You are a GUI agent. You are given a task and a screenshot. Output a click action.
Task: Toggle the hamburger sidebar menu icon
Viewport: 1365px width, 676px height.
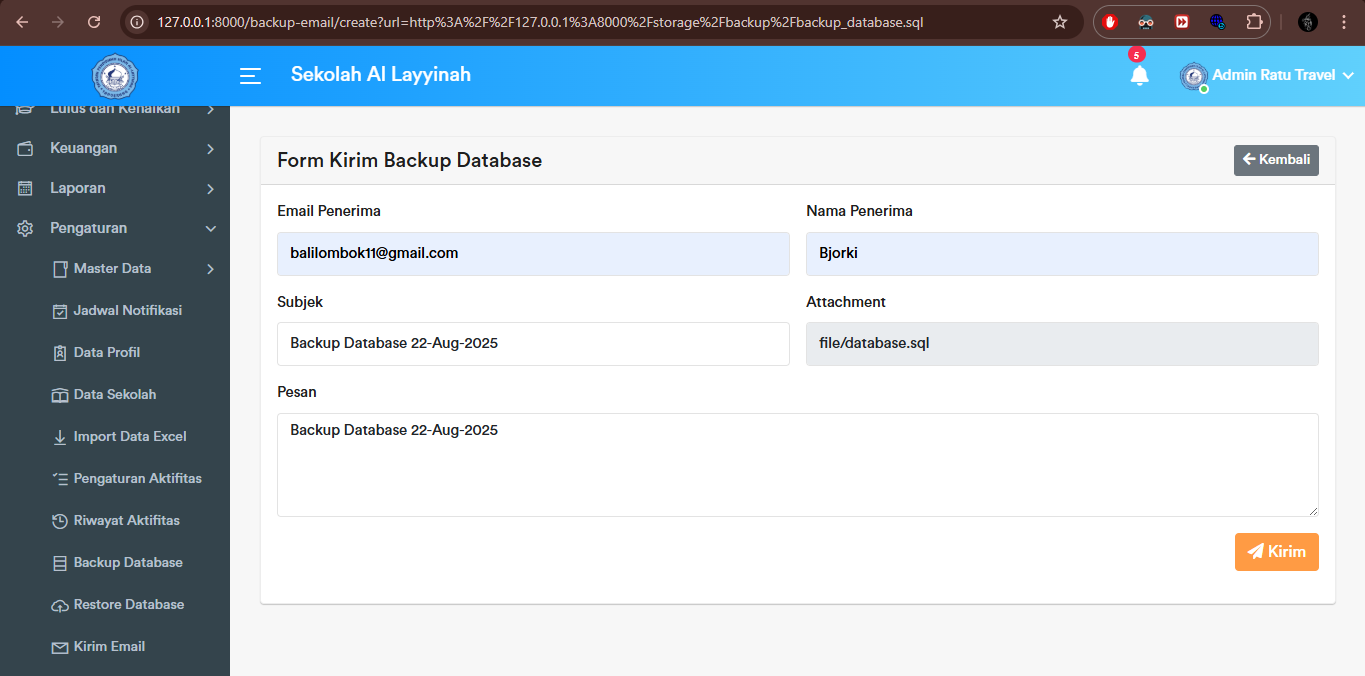(x=250, y=76)
